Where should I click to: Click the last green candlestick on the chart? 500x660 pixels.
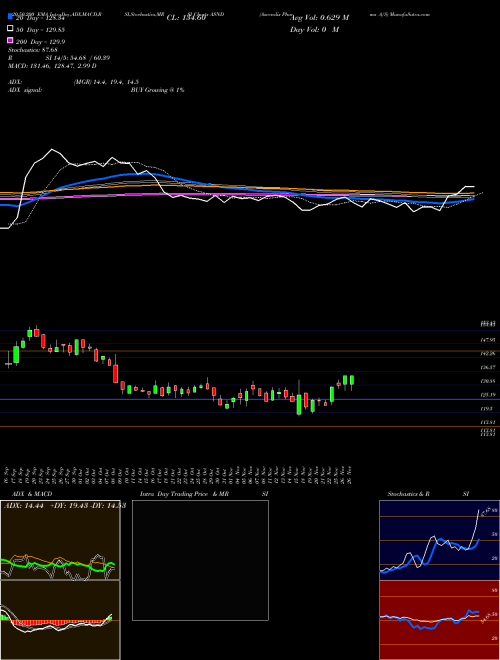click(352, 380)
